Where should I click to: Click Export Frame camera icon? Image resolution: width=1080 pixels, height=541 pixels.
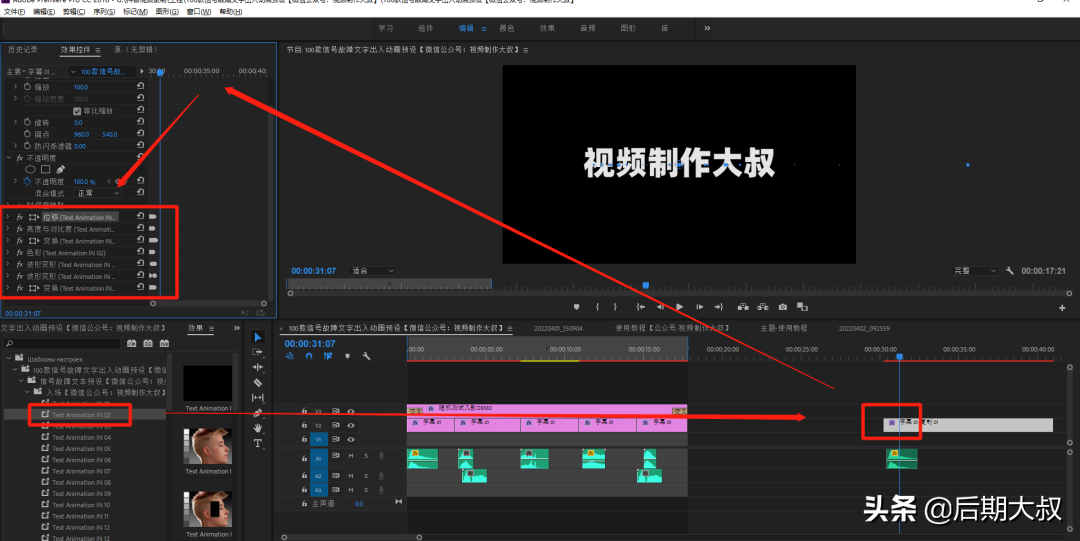[x=782, y=307]
